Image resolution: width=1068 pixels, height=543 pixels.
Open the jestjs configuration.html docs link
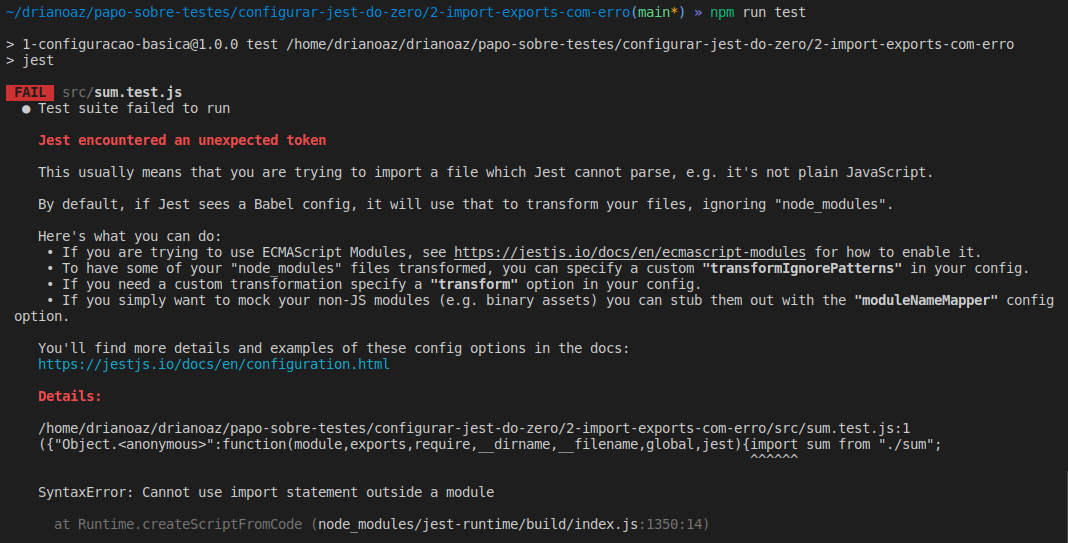point(214,364)
